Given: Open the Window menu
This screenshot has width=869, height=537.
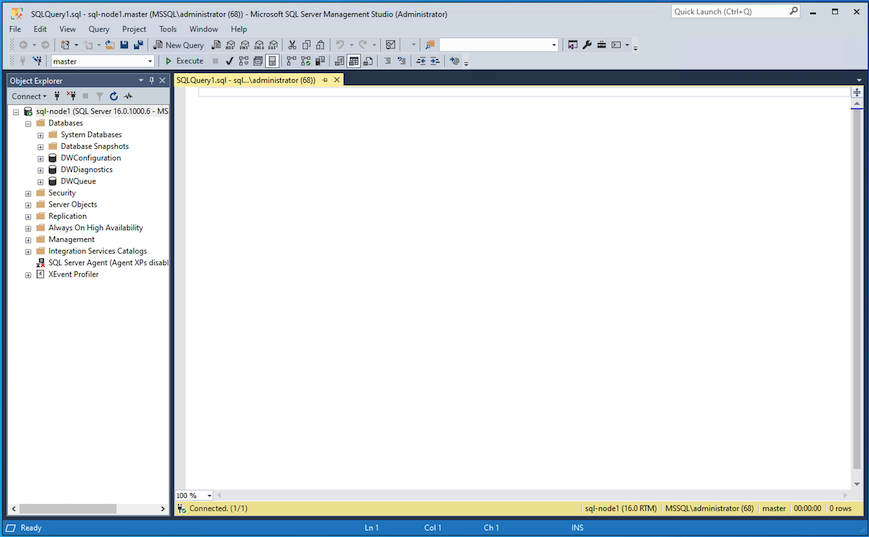Looking at the screenshot, I should (x=203, y=29).
